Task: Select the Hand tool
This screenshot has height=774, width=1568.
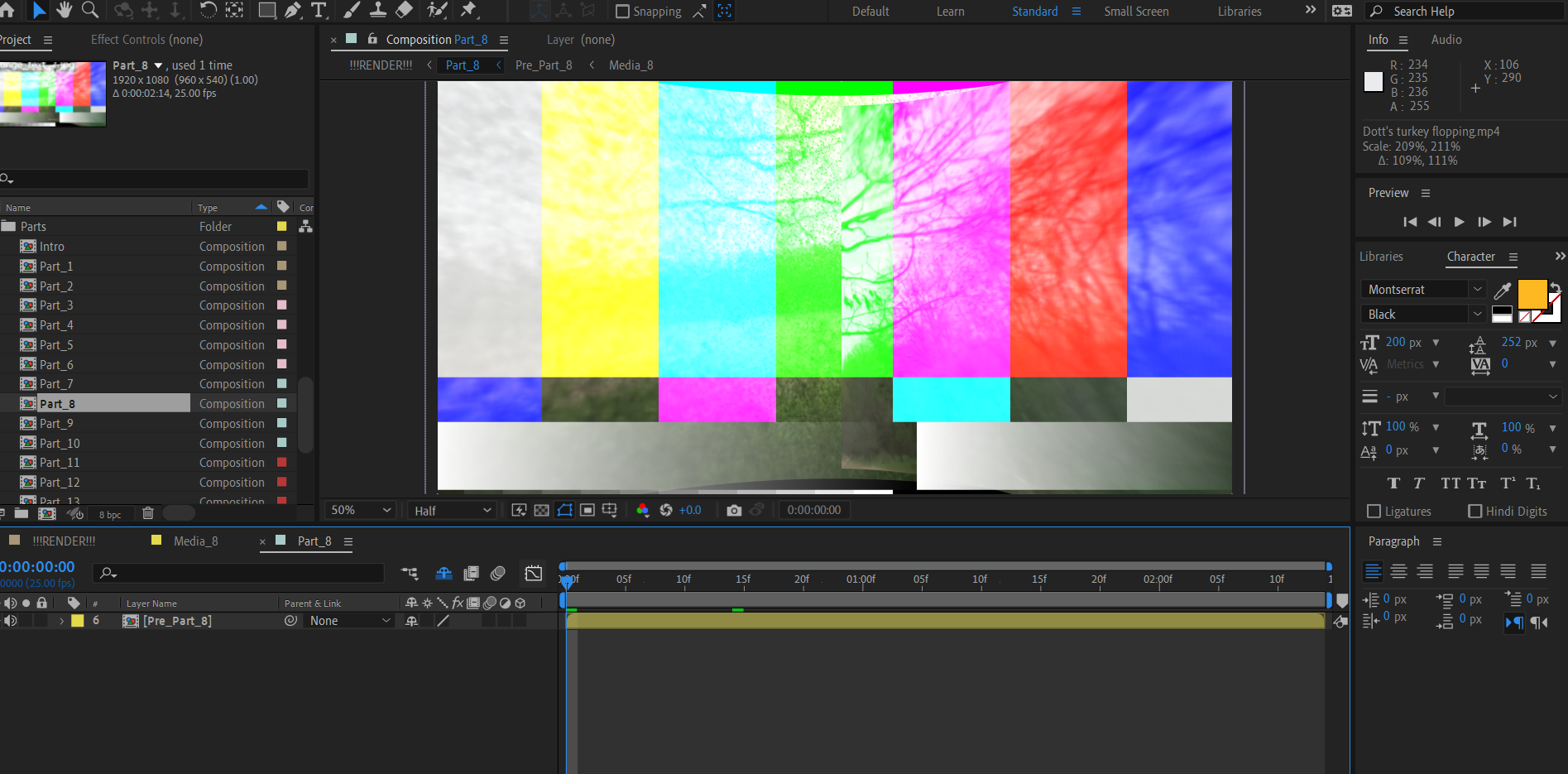Action: pyautogui.click(x=64, y=11)
